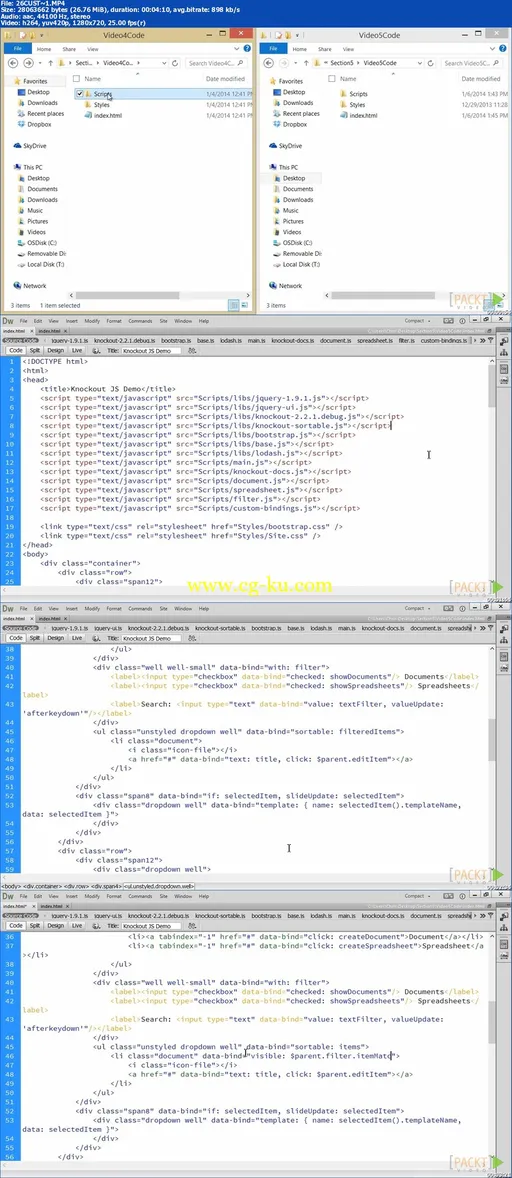Toggle select-all checkbox beside Name in Video4Code
Image resolution: width=512 pixels, height=1178 pixels.
79,79
